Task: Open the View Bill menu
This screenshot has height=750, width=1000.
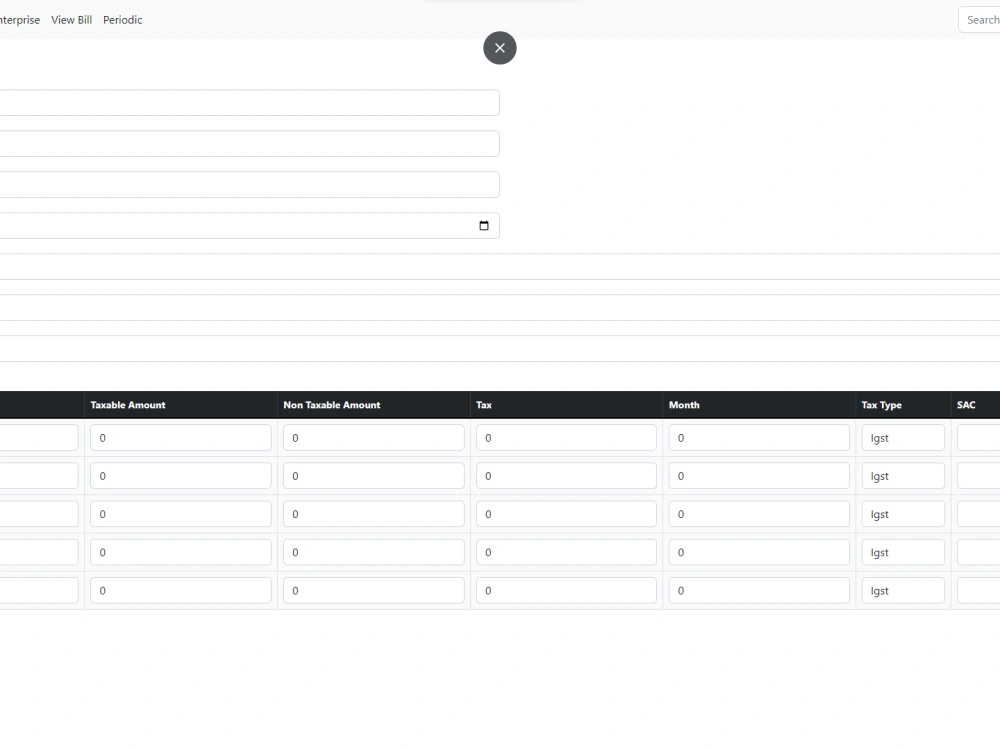Action: click(x=71, y=19)
